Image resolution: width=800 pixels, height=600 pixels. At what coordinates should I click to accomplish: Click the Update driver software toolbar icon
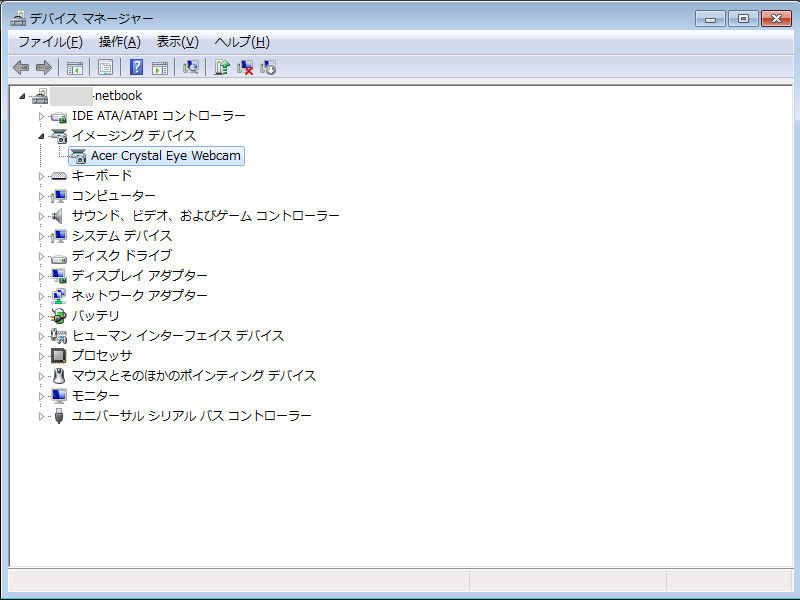coord(221,67)
